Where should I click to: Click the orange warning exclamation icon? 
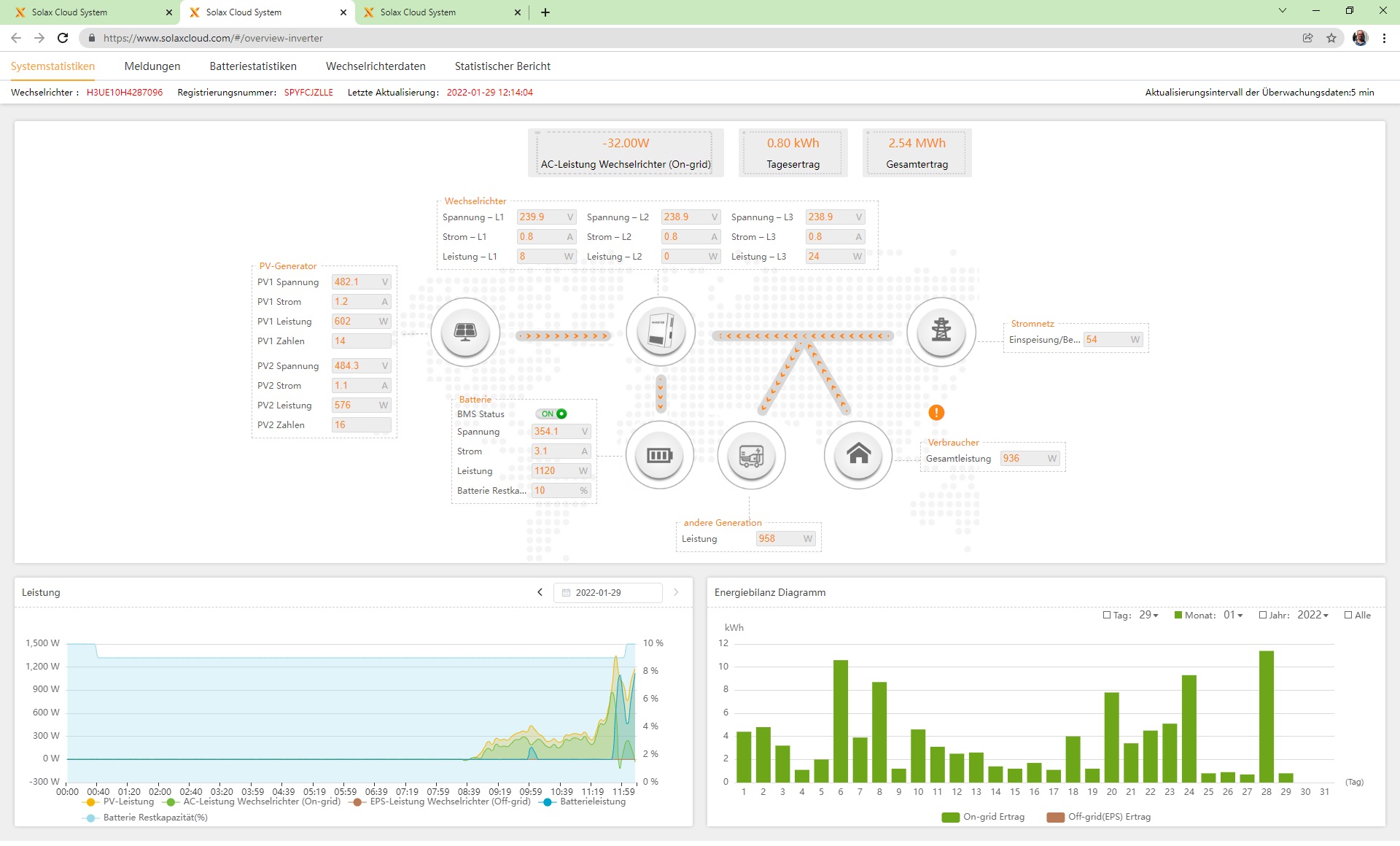[936, 413]
